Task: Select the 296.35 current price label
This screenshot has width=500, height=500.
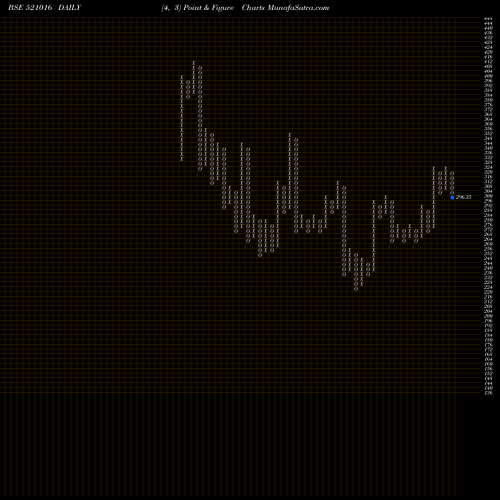Action: [x=463, y=197]
